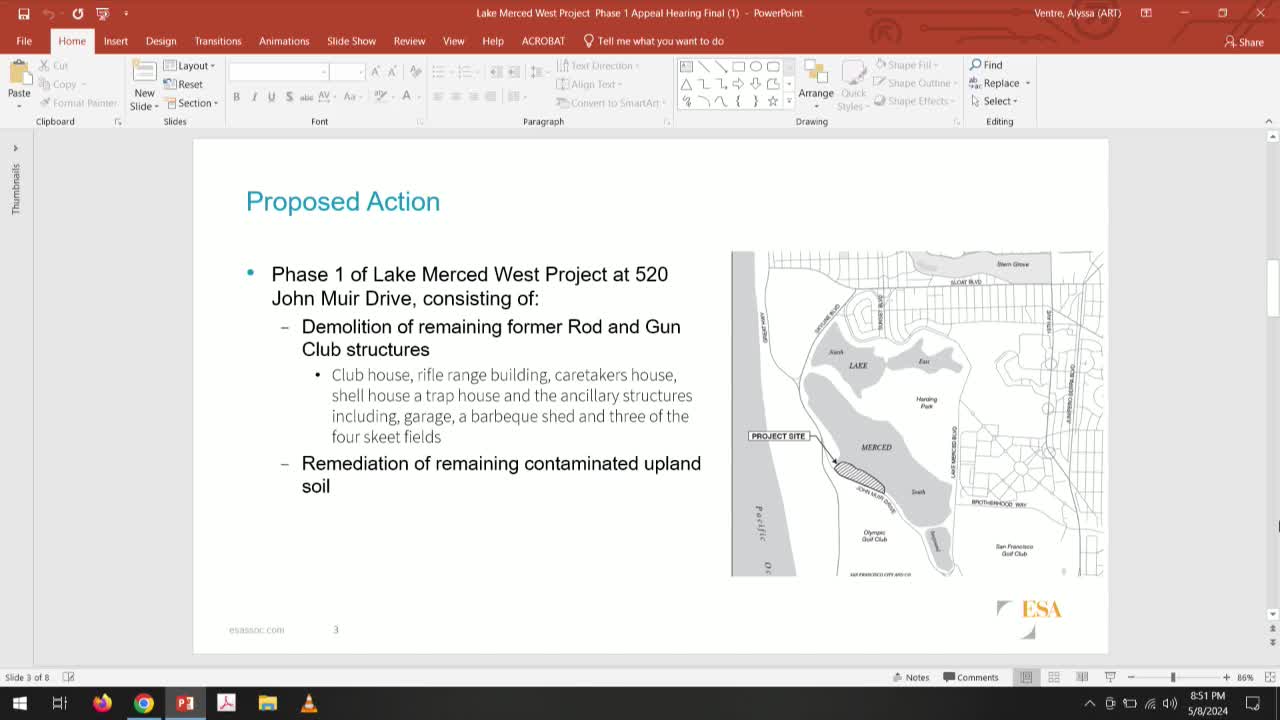The height and width of the screenshot is (720, 1280).
Task: Open the Layout dropdown
Action: pyautogui.click(x=189, y=65)
